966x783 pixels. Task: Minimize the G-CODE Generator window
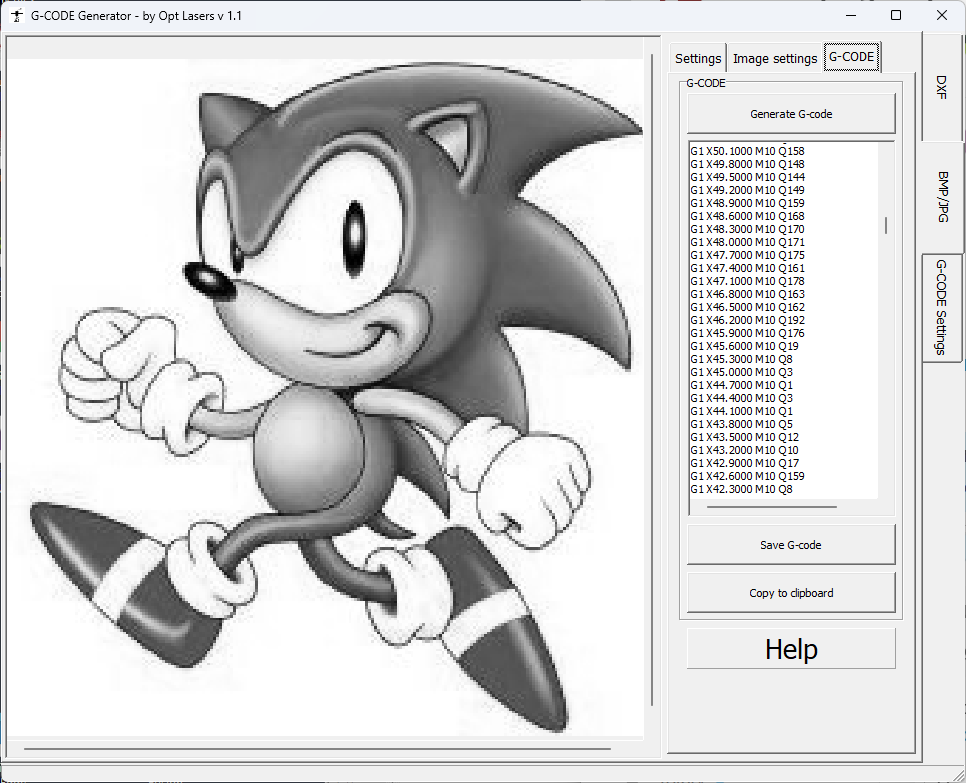(850, 15)
